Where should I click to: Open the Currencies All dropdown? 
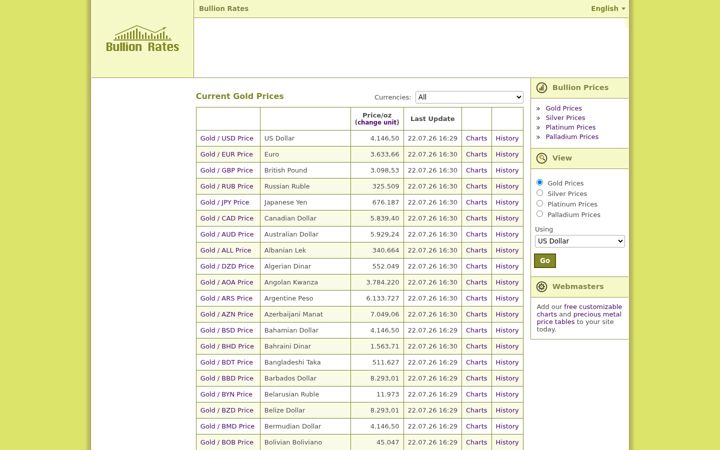[469, 97]
